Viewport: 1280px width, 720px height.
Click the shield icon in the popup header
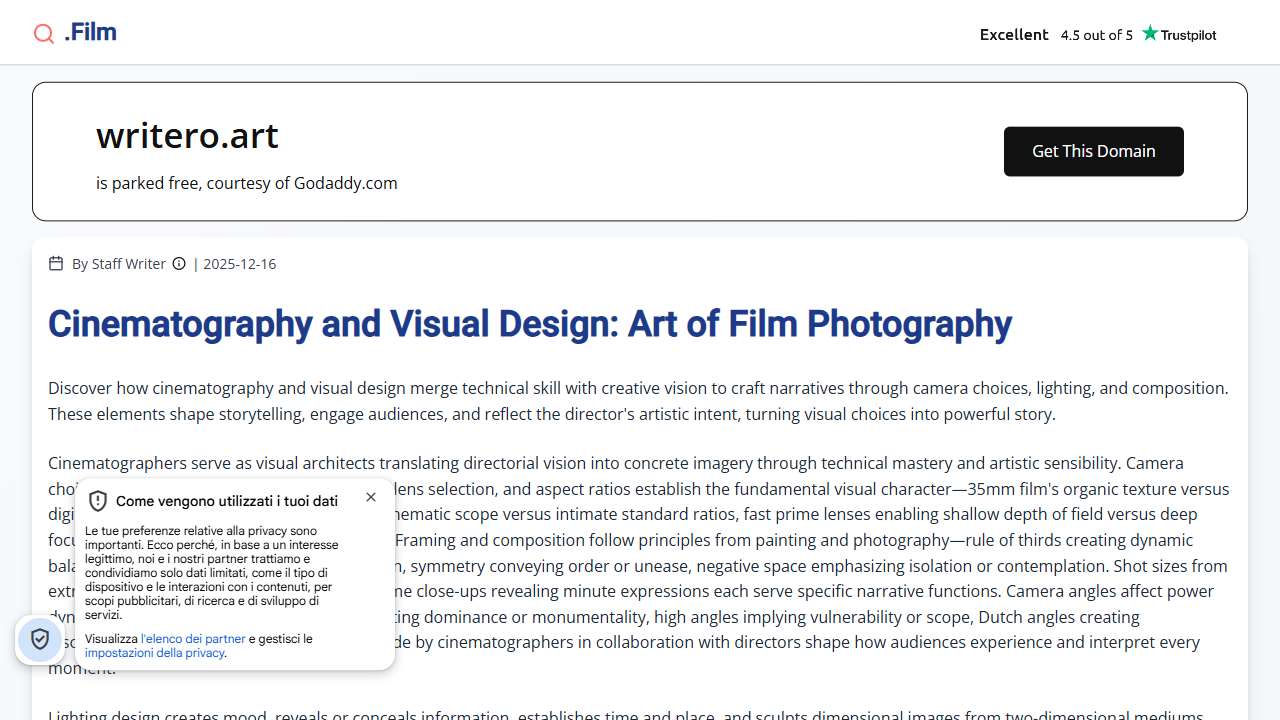click(98, 501)
